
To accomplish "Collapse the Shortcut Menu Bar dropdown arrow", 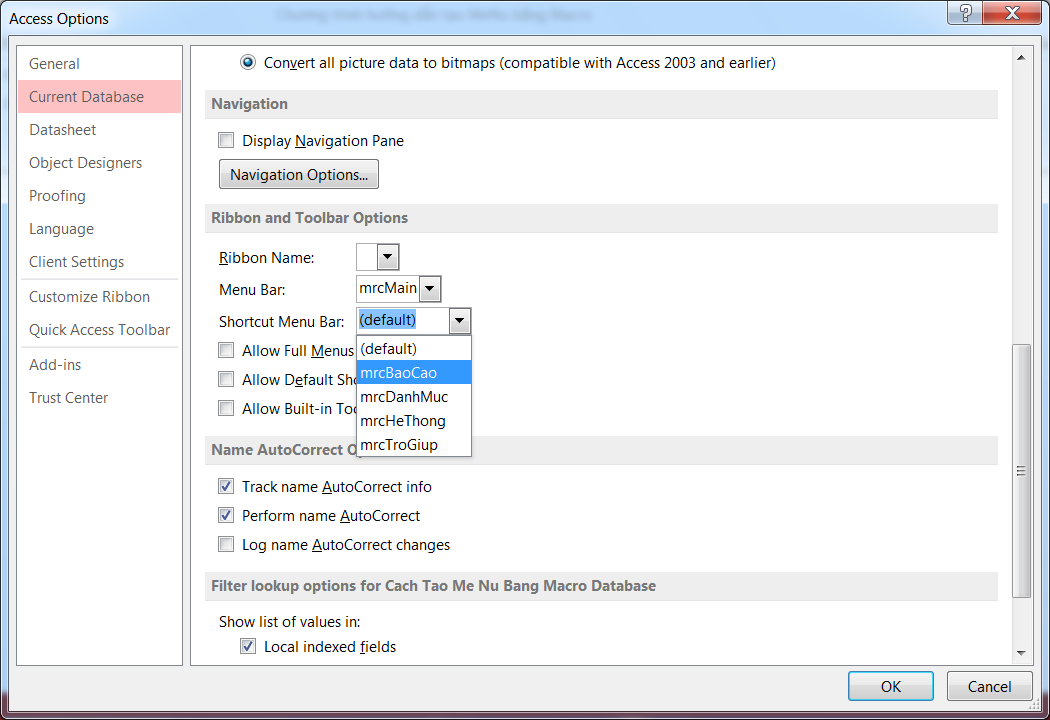I will coord(459,321).
